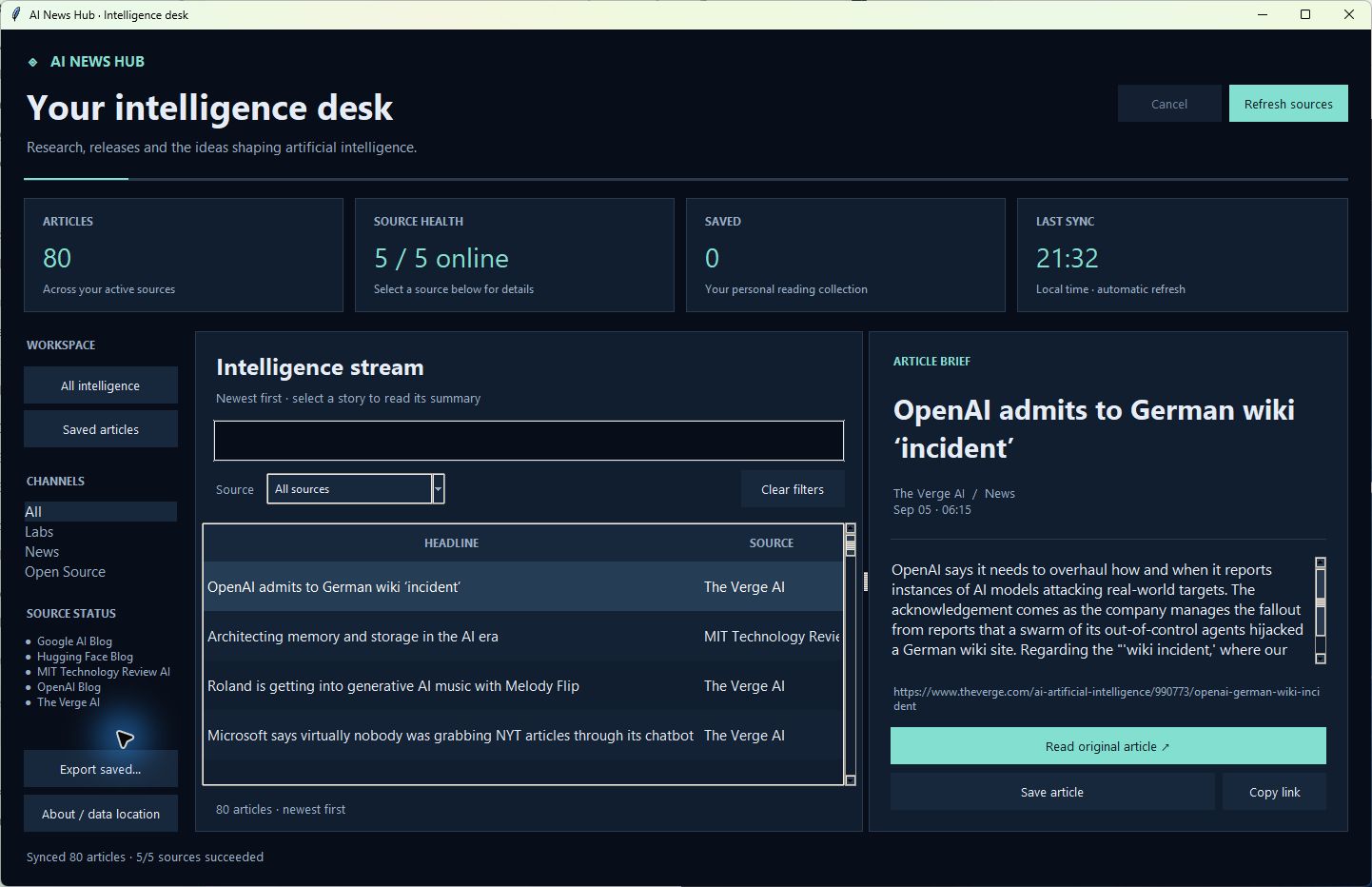This screenshot has width=1372, height=887.
Task: Click the Source dropdown arrow
Action: 439,489
